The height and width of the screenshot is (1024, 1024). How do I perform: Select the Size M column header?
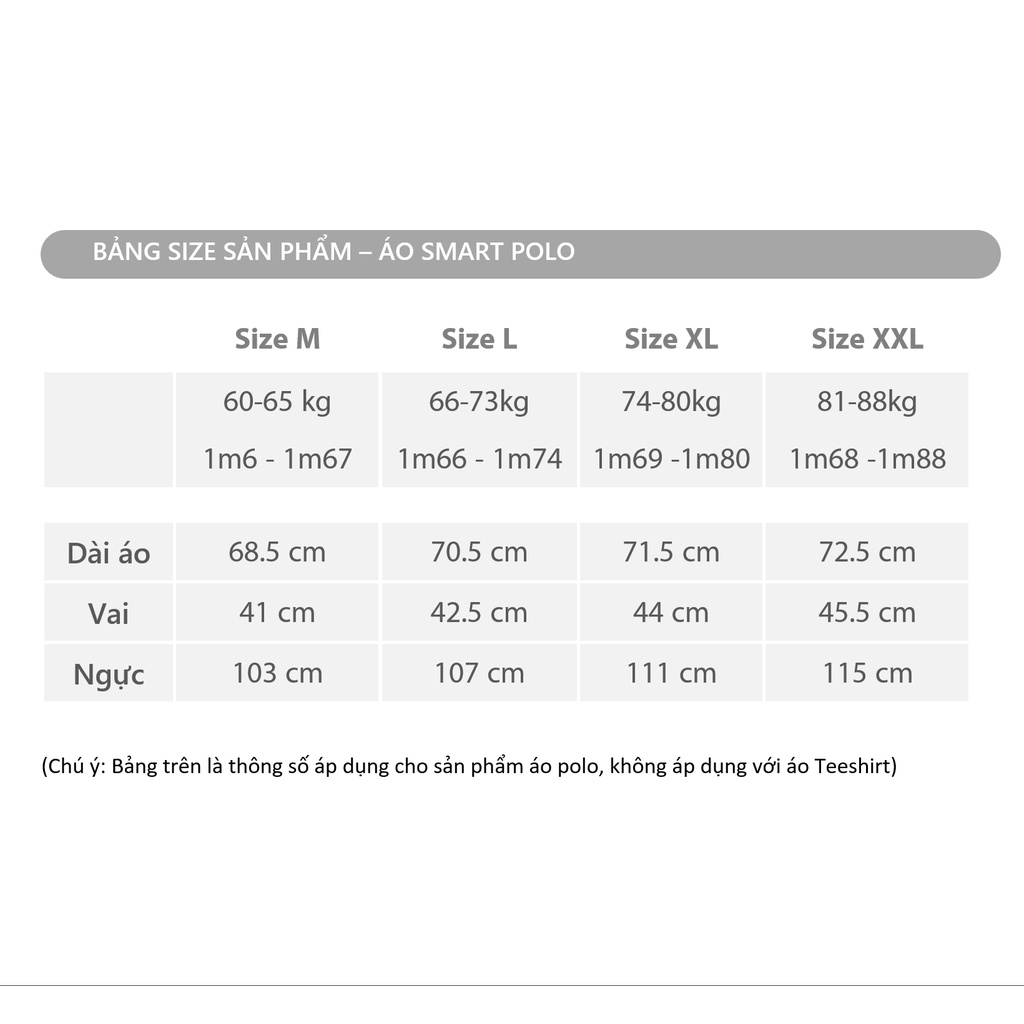click(x=278, y=339)
